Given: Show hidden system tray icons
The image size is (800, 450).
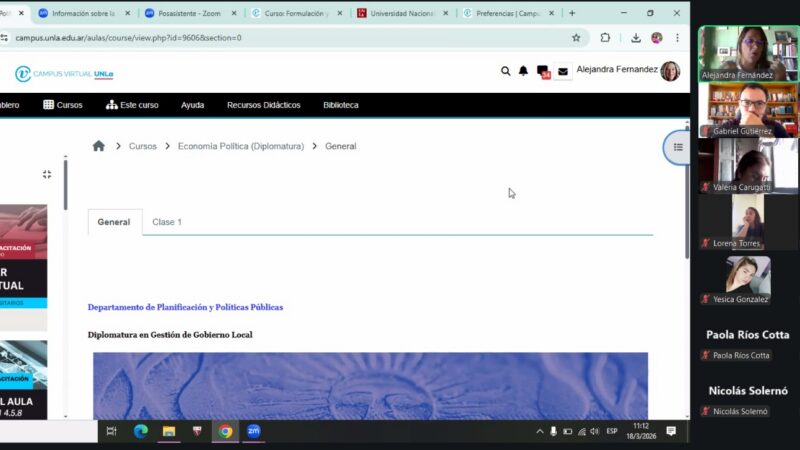Looking at the screenshot, I should [540, 431].
